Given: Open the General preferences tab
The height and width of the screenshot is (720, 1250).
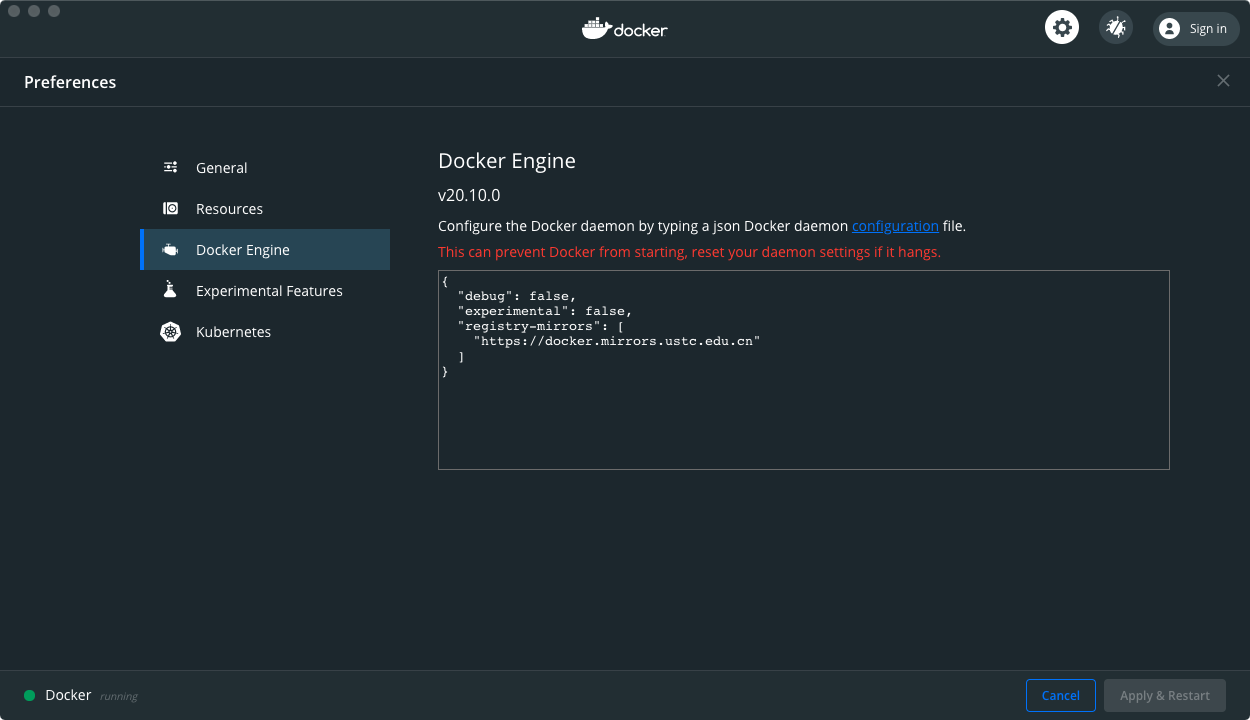Looking at the screenshot, I should [265, 168].
